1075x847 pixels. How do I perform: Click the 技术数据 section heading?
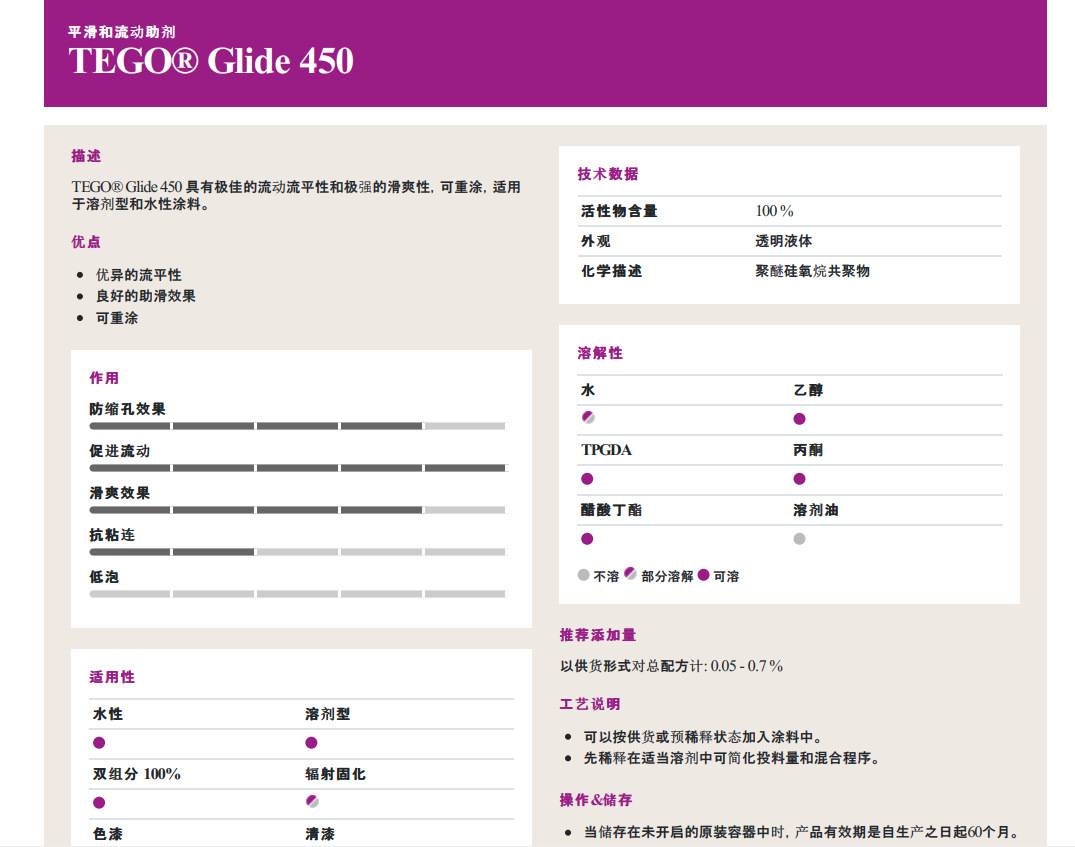tap(608, 174)
